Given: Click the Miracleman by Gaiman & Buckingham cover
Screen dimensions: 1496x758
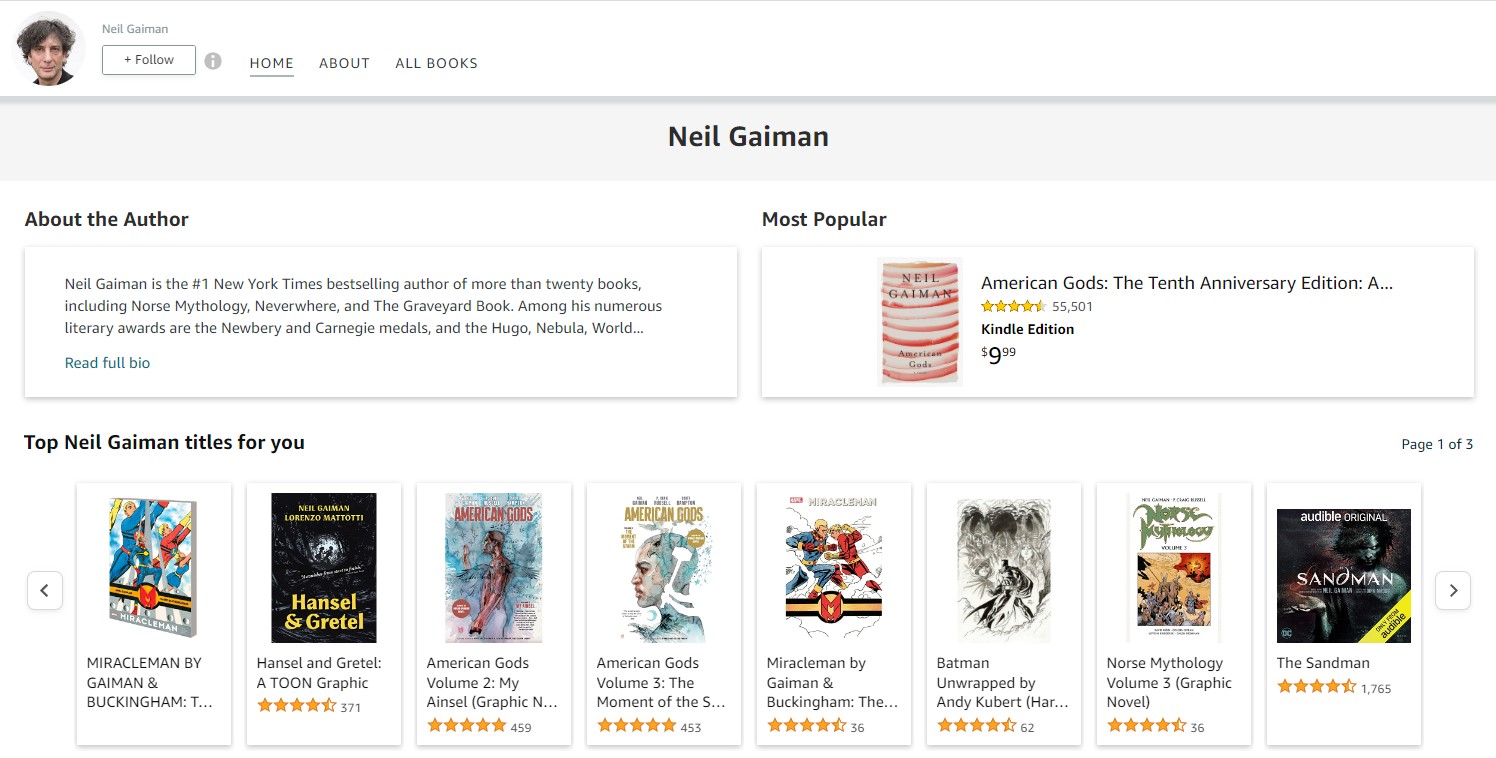Looking at the screenshot, I should point(833,567).
